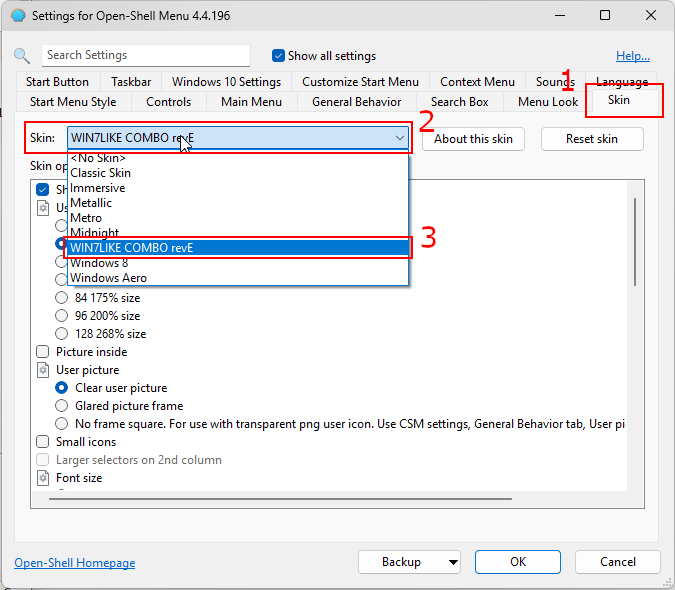
Task: Click the Open-Shell shell icon in title bar
Action: click(x=17, y=16)
